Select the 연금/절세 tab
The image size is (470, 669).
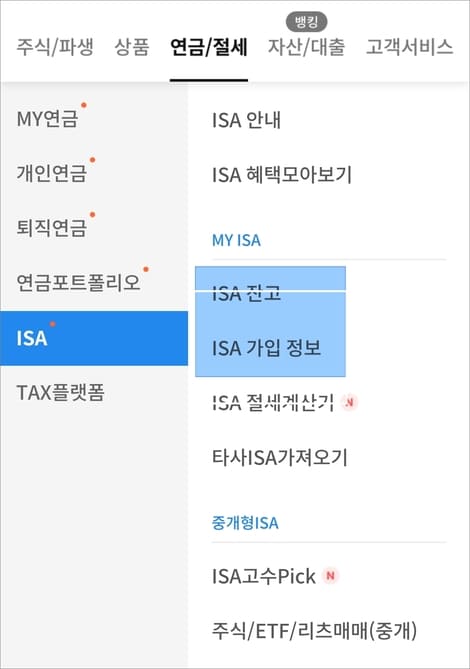click(209, 47)
